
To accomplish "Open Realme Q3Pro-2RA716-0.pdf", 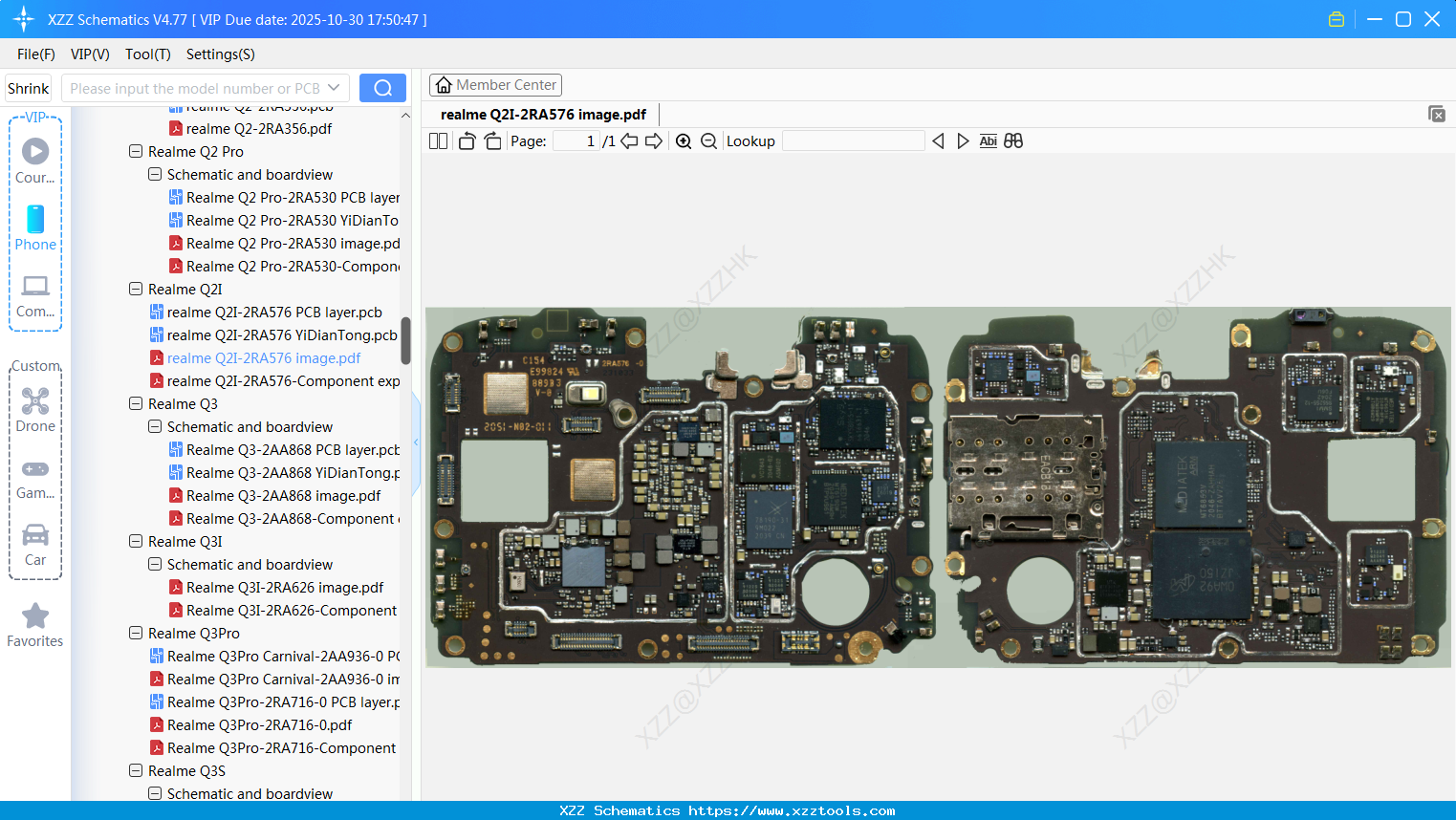I will pos(251,725).
